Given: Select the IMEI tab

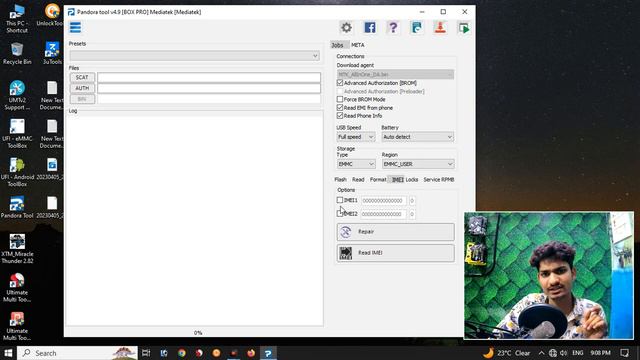Looking at the screenshot, I should pyautogui.click(x=397, y=180).
